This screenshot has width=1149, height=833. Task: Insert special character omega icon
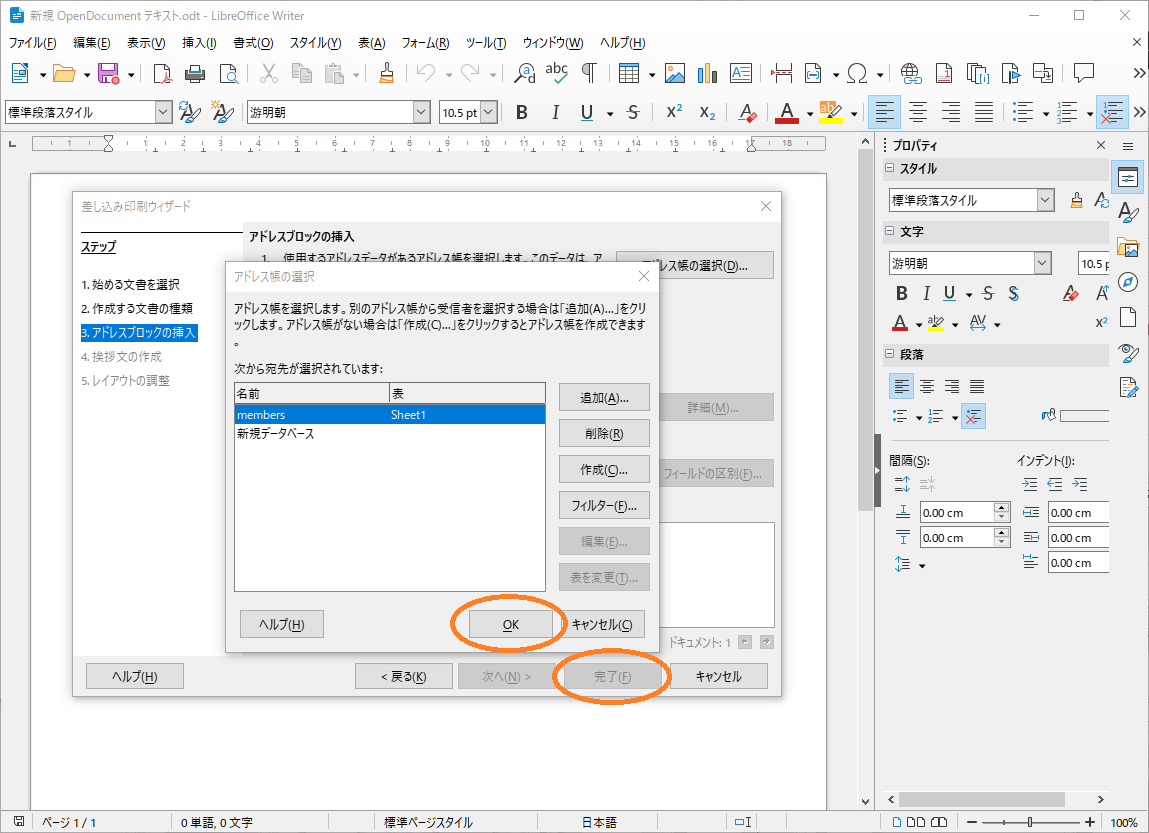[857, 73]
